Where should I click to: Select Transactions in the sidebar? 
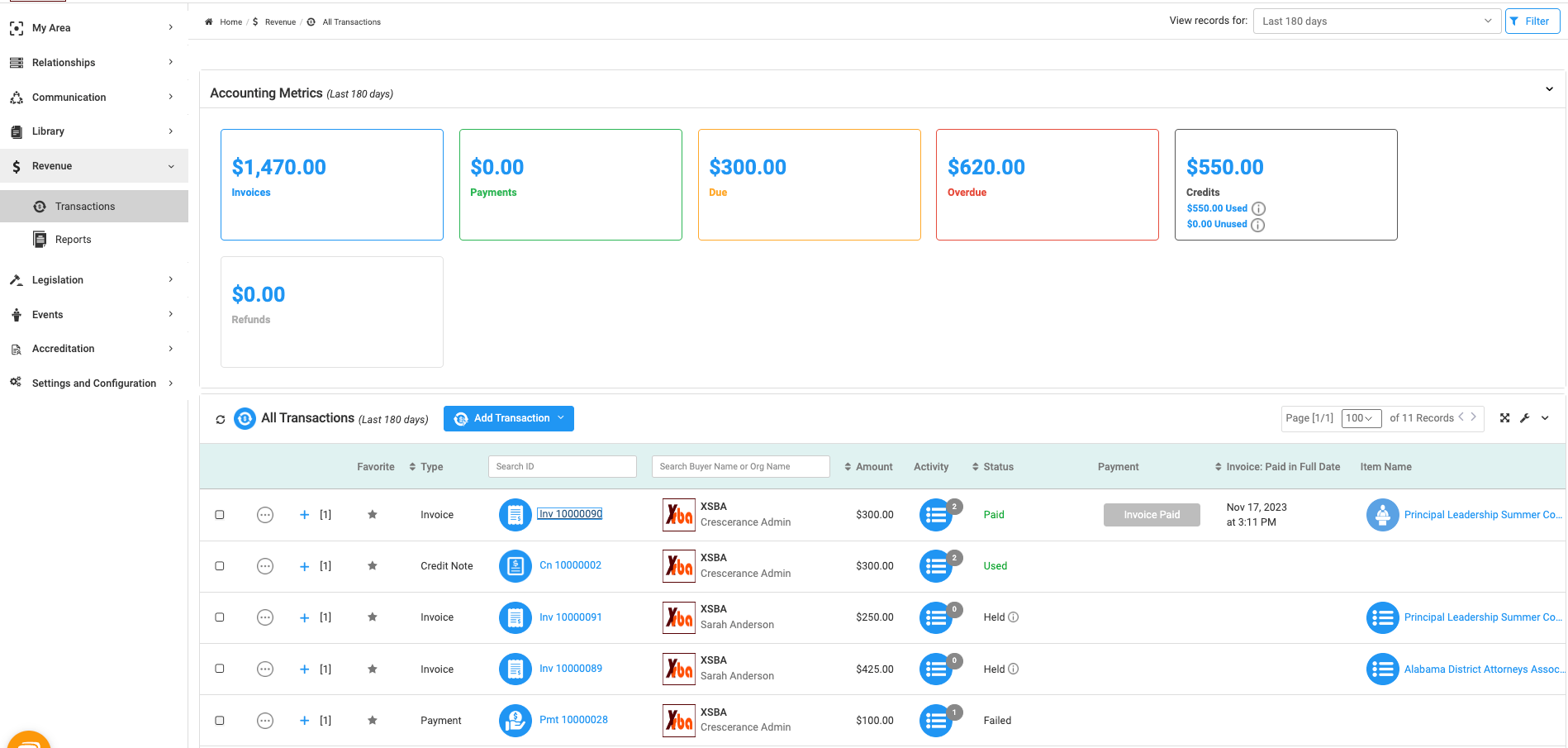click(x=94, y=207)
